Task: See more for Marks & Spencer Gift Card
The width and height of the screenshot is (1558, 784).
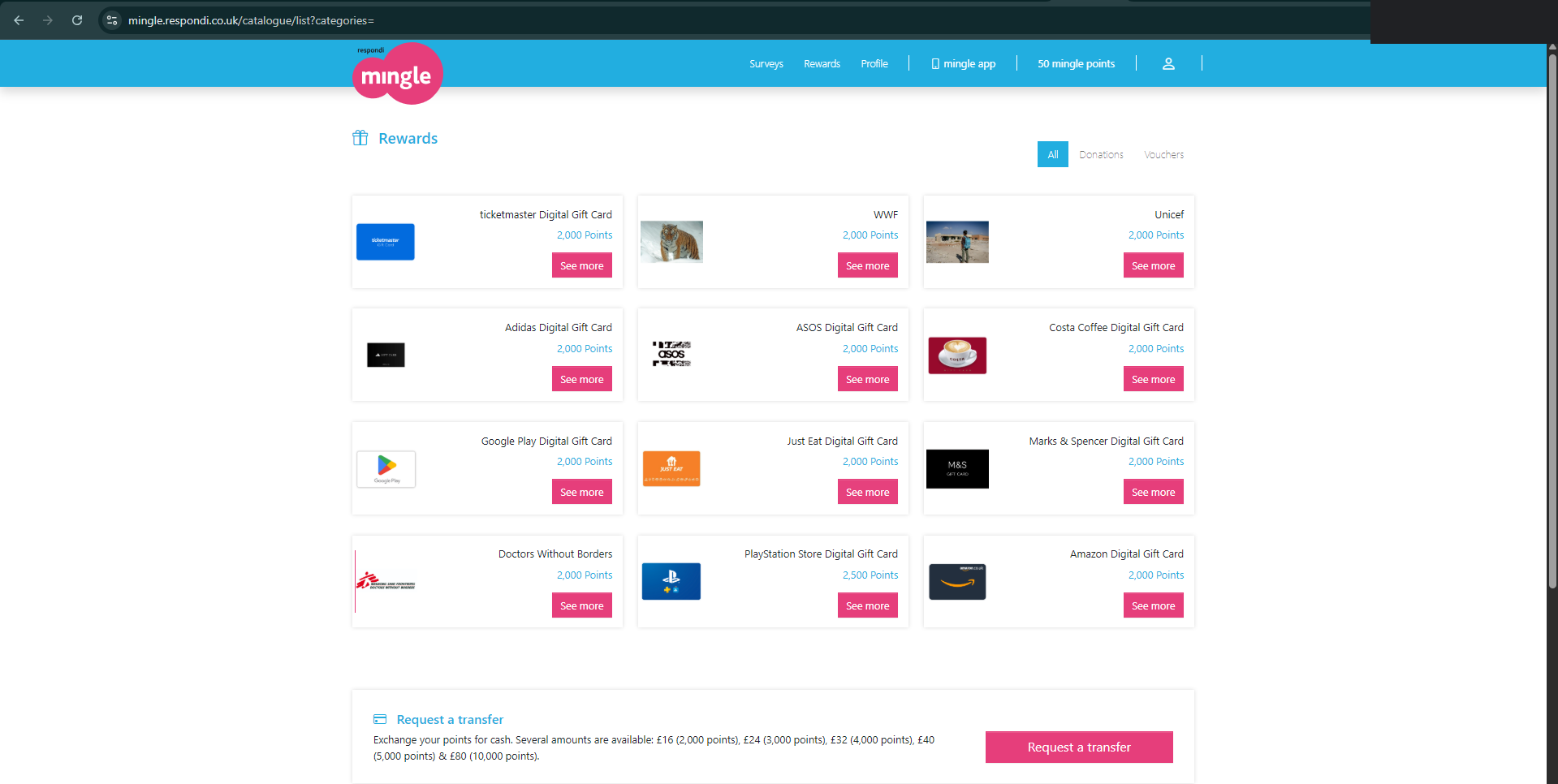Action: (1154, 492)
